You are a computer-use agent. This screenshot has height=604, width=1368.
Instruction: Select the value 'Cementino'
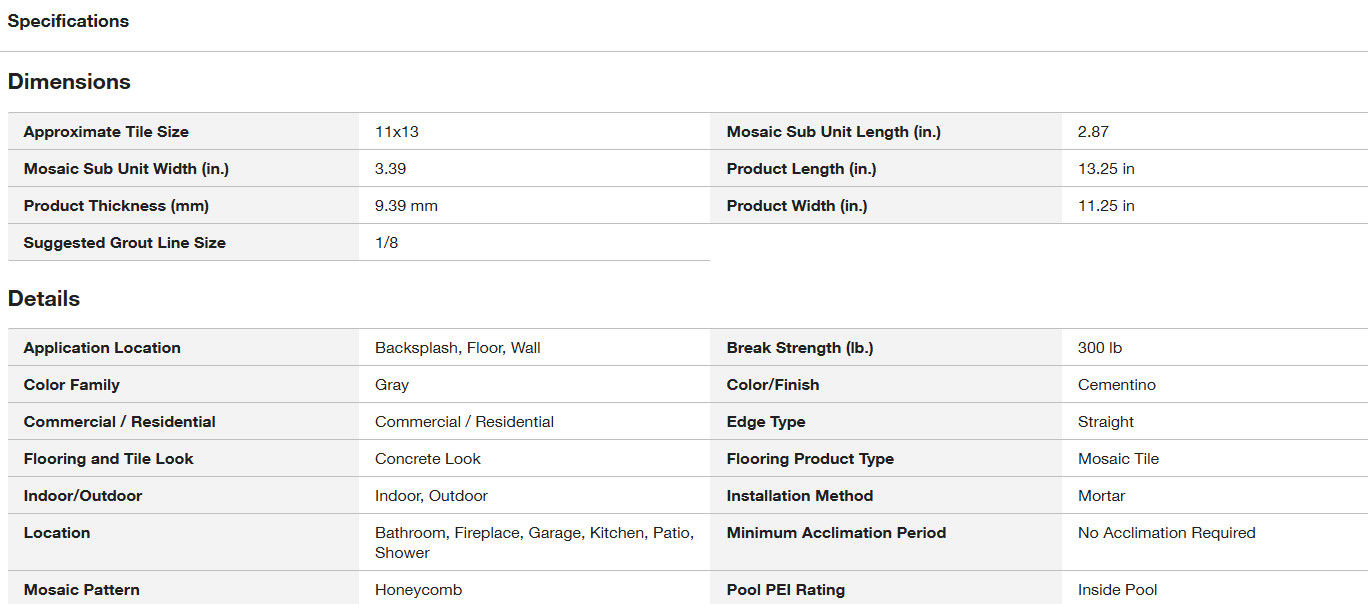click(1117, 385)
